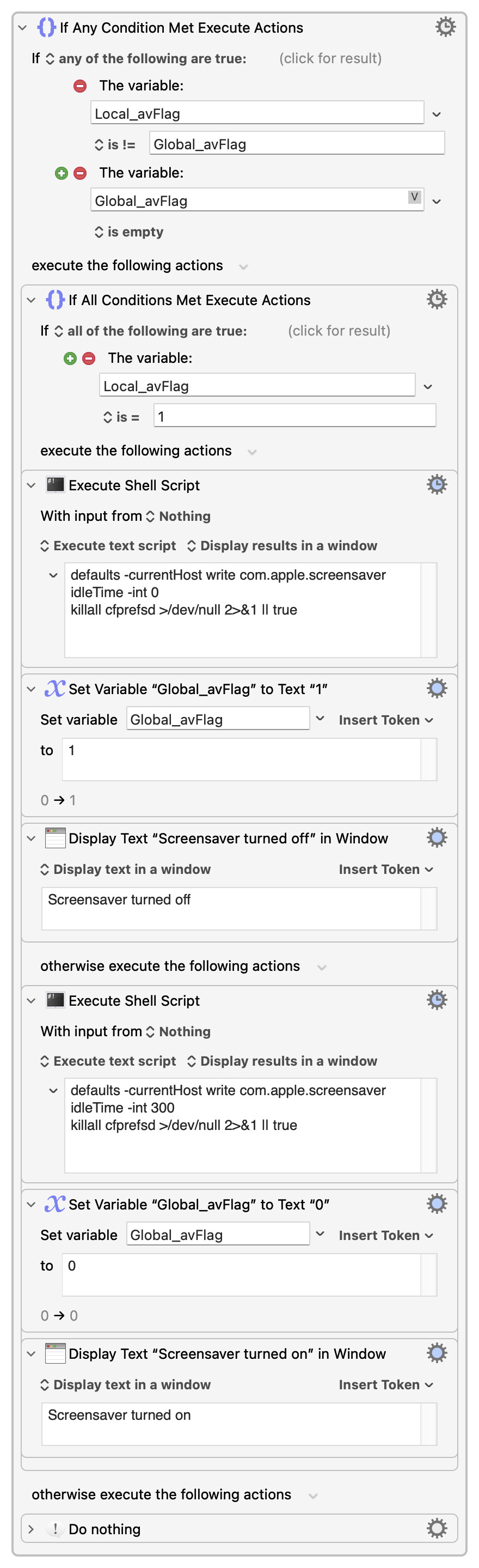Add condition after Global_avFlag is empty
The width and height of the screenshot is (479, 1568).
coord(62,173)
